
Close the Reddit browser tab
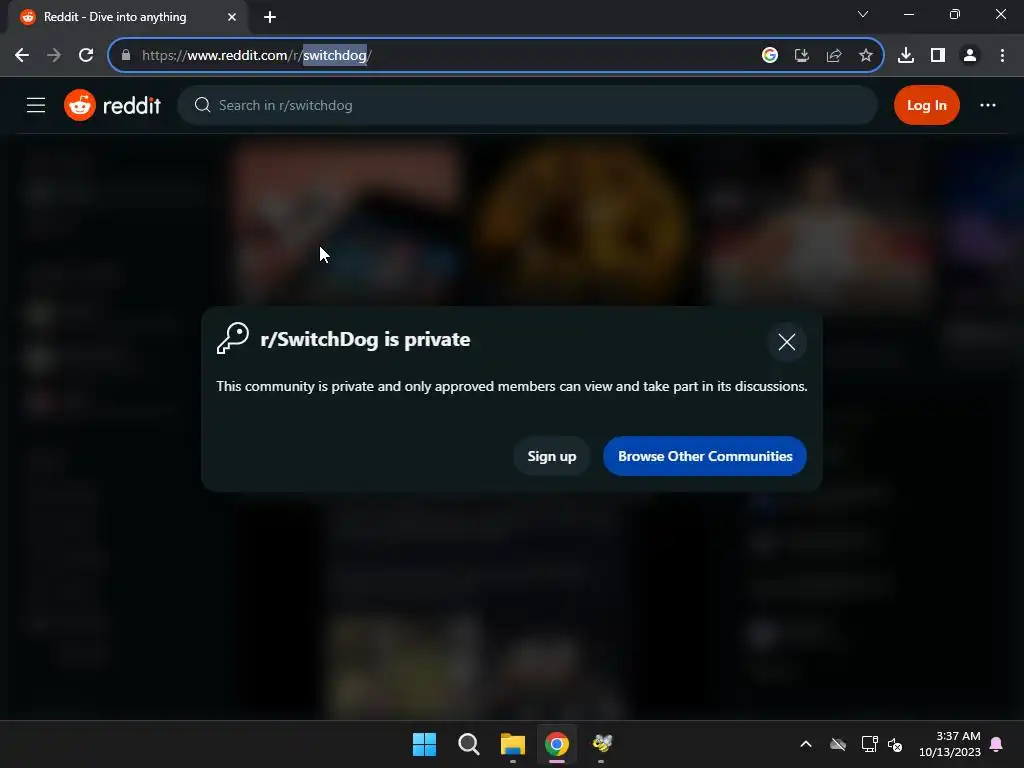(x=232, y=17)
